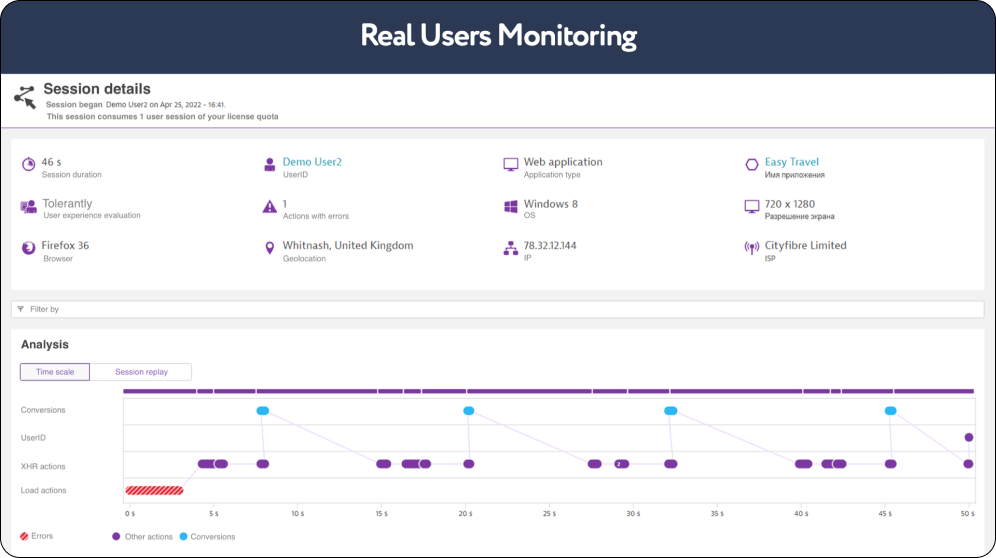This screenshot has height=558, width=996.
Task: Open the Easy Travel application link
Action: click(x=791, y=162)
